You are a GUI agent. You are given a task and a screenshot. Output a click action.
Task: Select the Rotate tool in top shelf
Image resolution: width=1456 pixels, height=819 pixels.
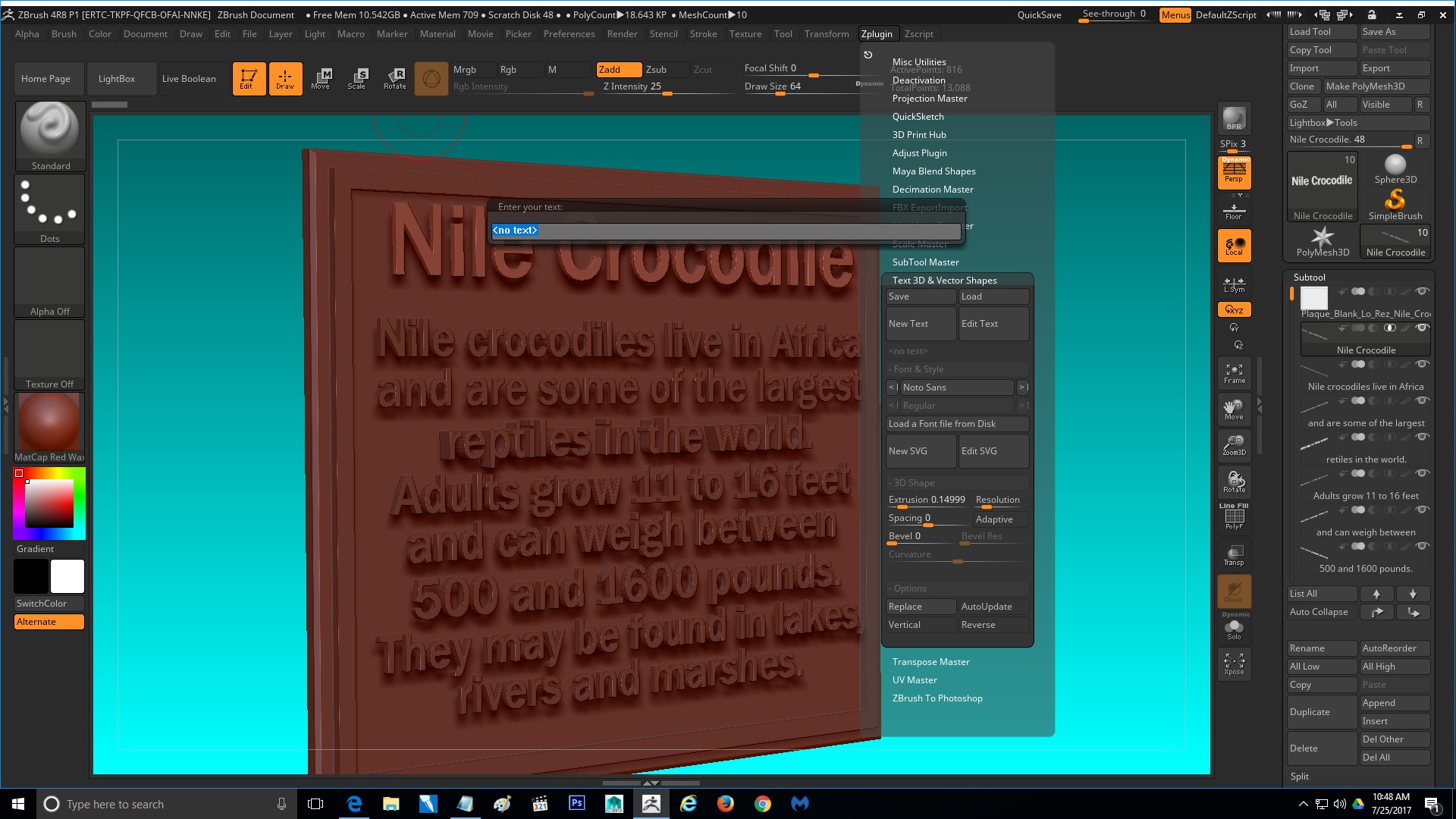[394, 78]
